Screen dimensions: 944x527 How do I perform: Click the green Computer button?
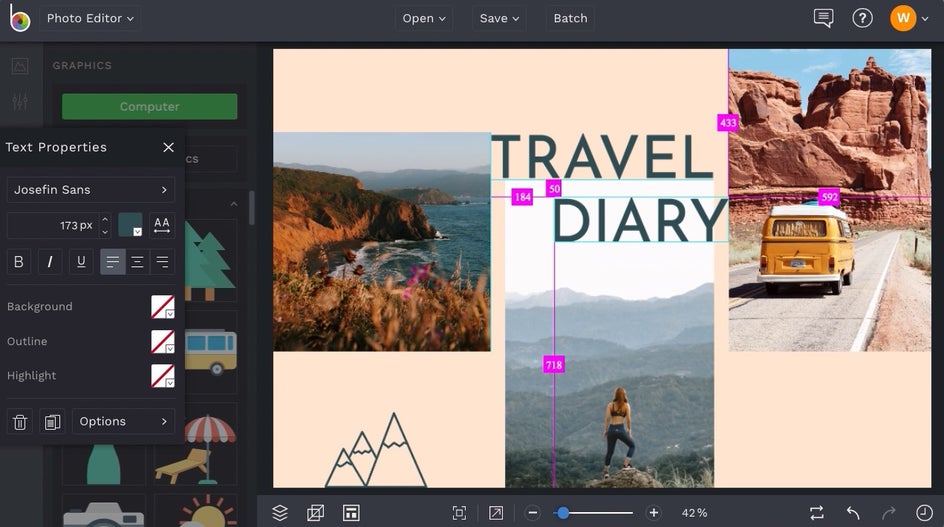pyautogui.click(x=149, y=107)
